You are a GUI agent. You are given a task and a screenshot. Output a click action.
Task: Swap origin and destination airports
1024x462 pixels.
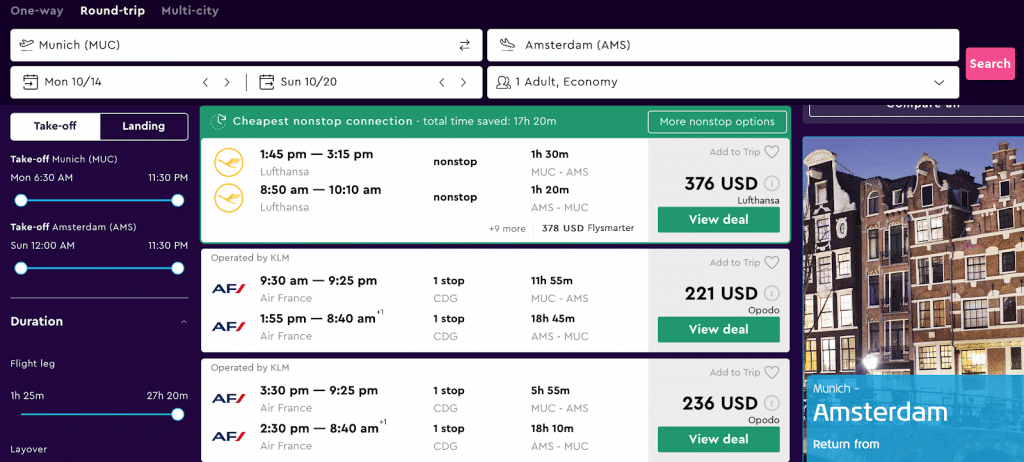[x=464, y=45]
